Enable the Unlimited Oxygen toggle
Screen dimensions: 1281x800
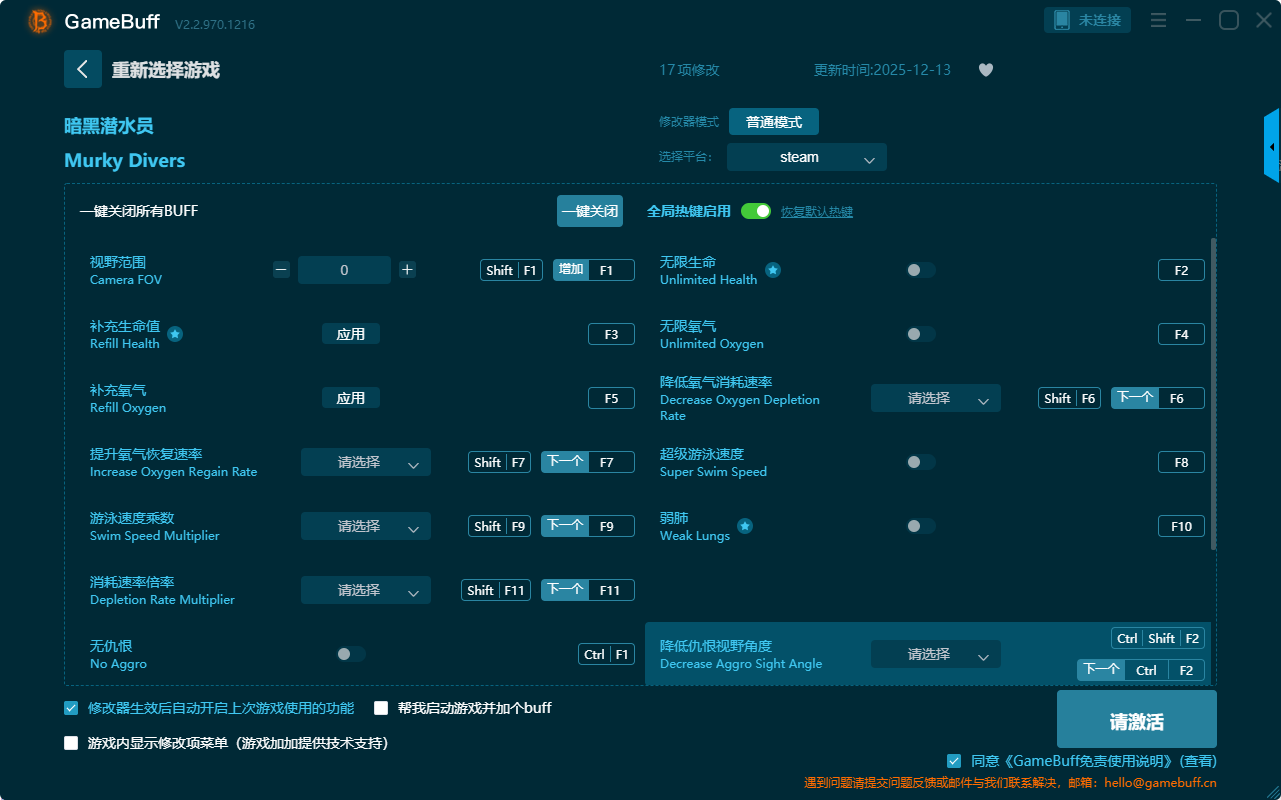(921, 334)
